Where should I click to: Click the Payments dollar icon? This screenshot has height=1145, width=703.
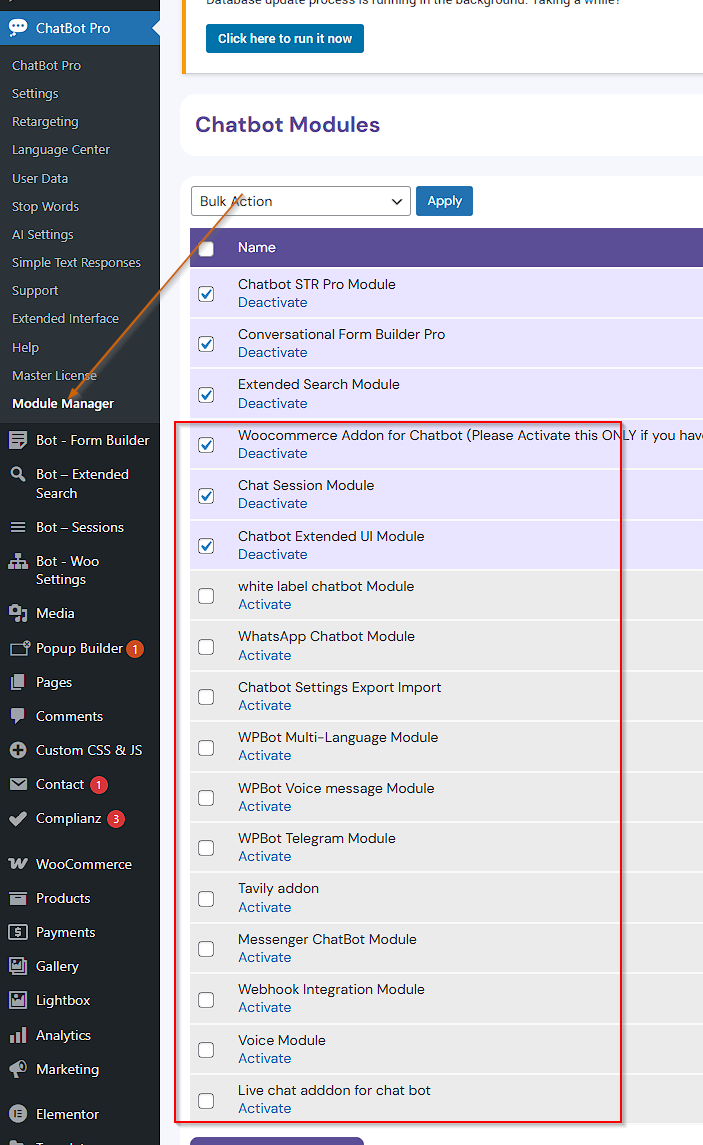(18, 932)
